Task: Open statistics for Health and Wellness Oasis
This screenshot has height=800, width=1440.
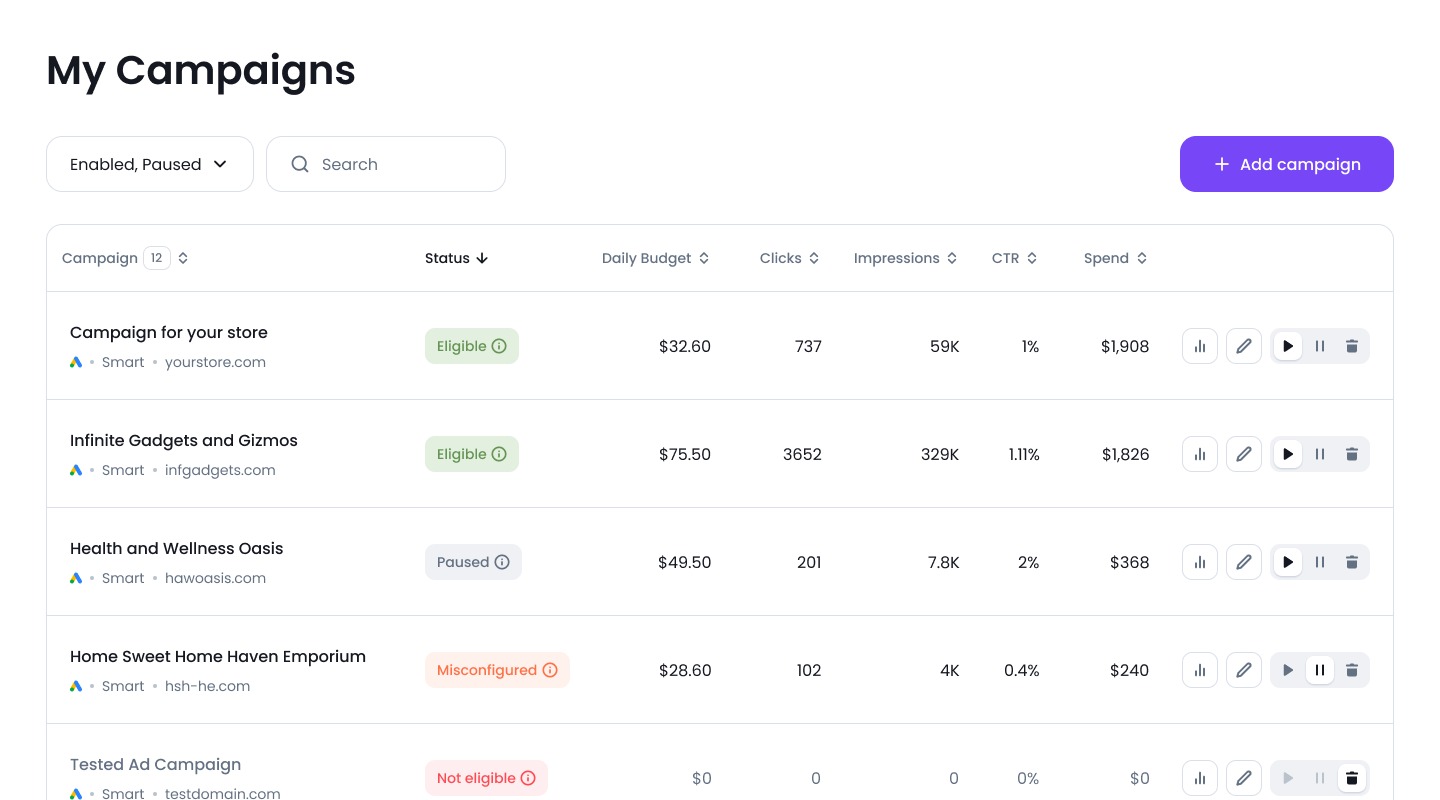Action: pyautogui.click(x=1200, y=562)
